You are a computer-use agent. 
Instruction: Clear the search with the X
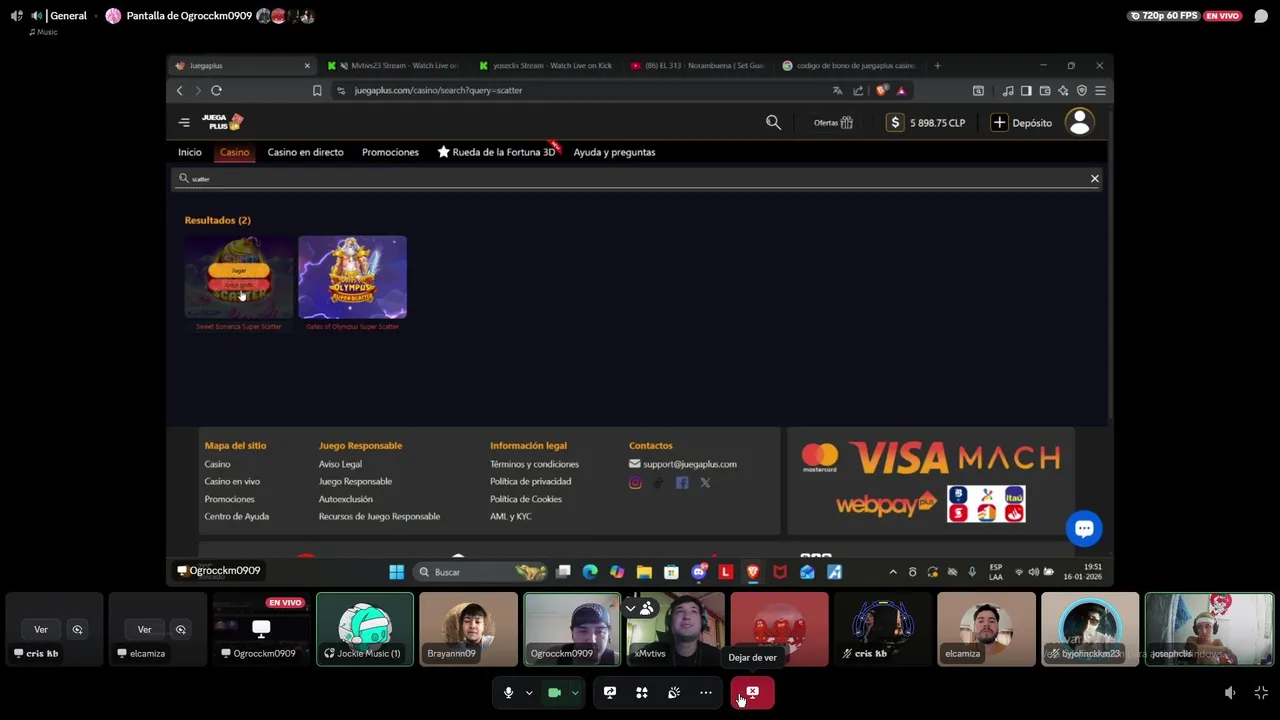[1094, 178]
